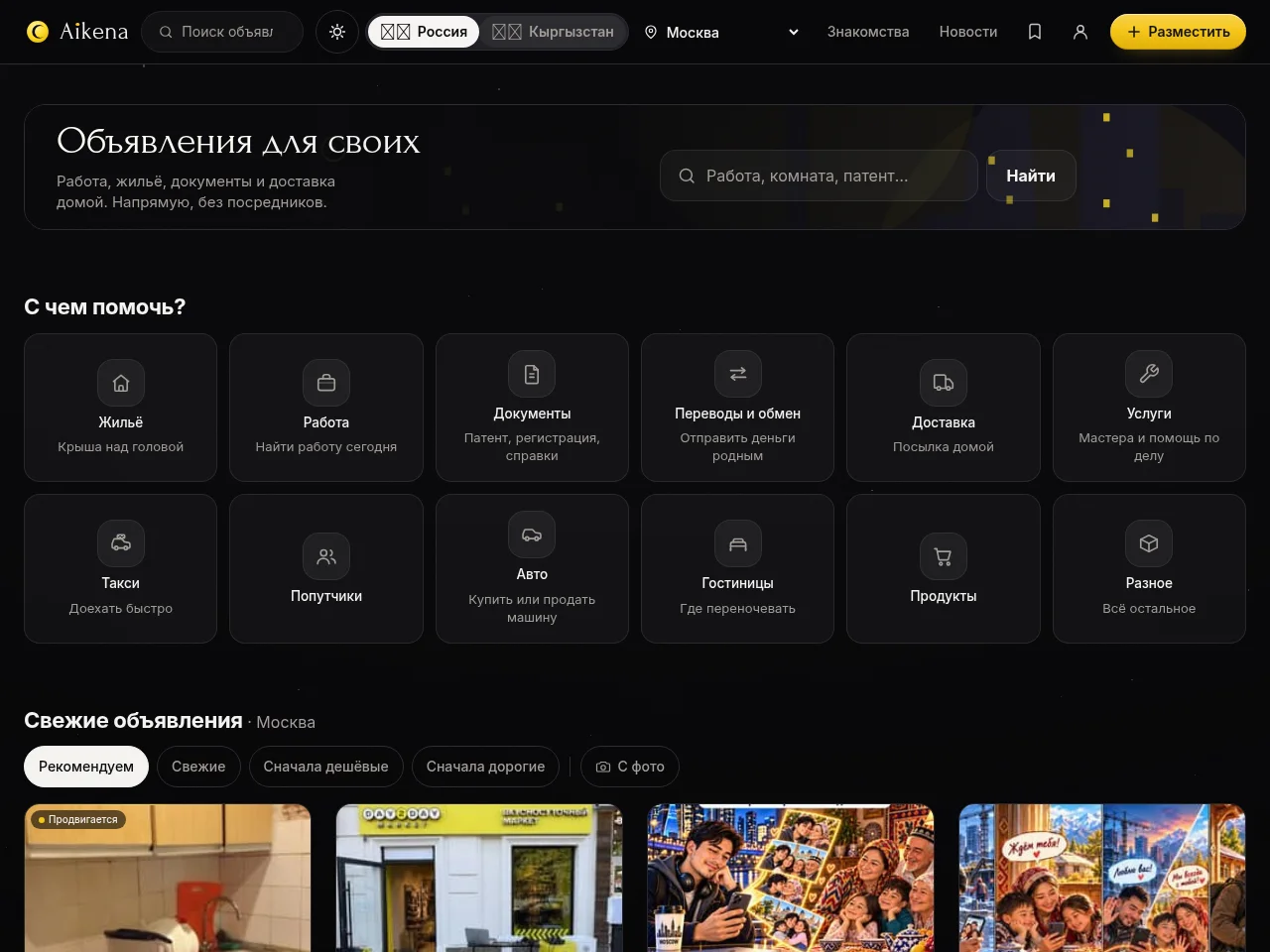1270x952 pixels.
Task: Select the Сначала дорогие sort tab
Action: pyautogui.click(x=485, y=767)
